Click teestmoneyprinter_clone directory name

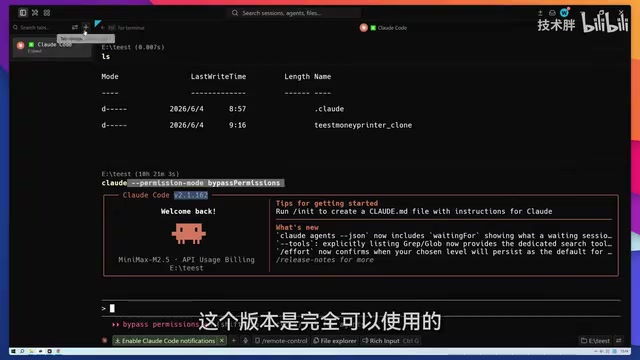[x=363, y=125]
